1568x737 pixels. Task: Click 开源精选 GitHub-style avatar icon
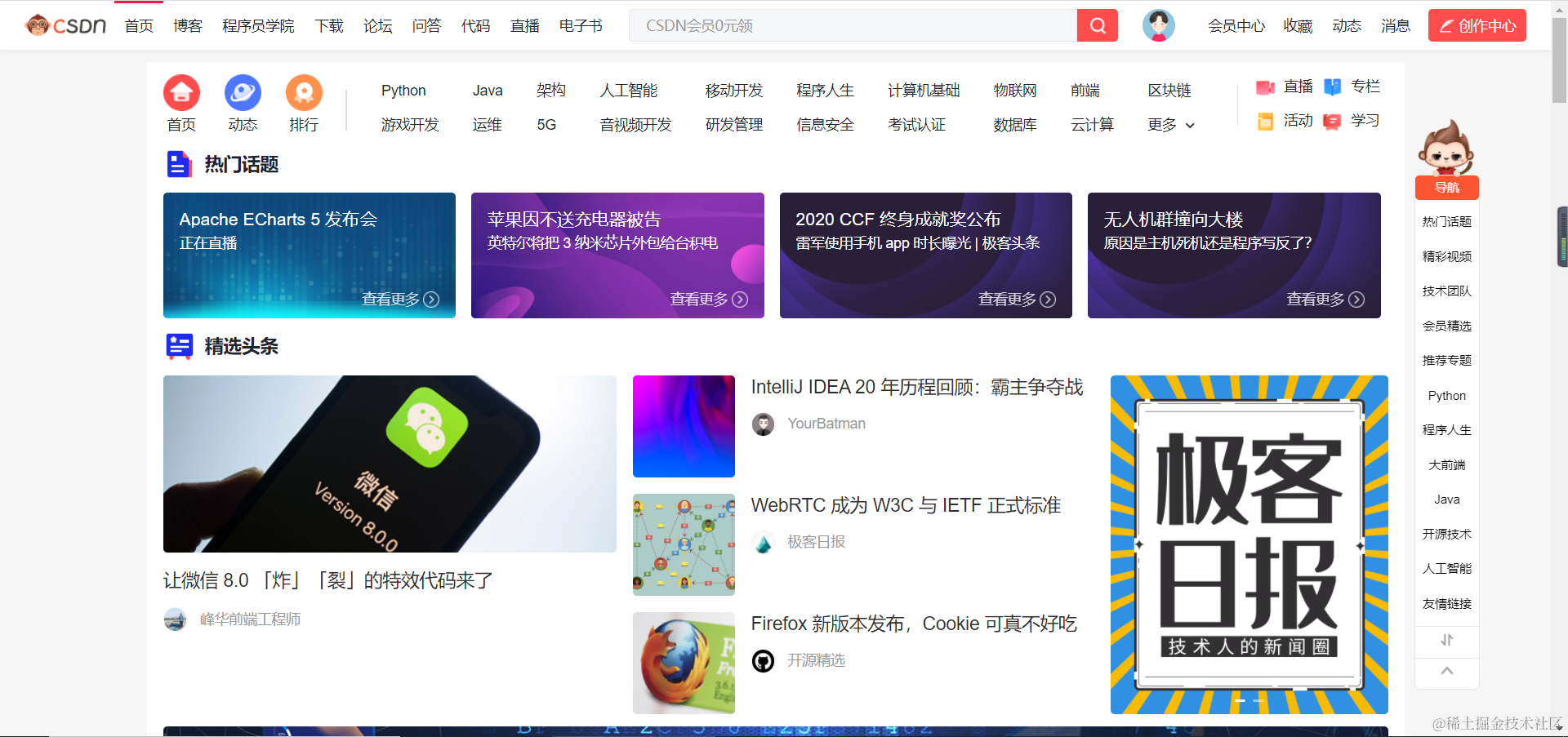(763, 661)
